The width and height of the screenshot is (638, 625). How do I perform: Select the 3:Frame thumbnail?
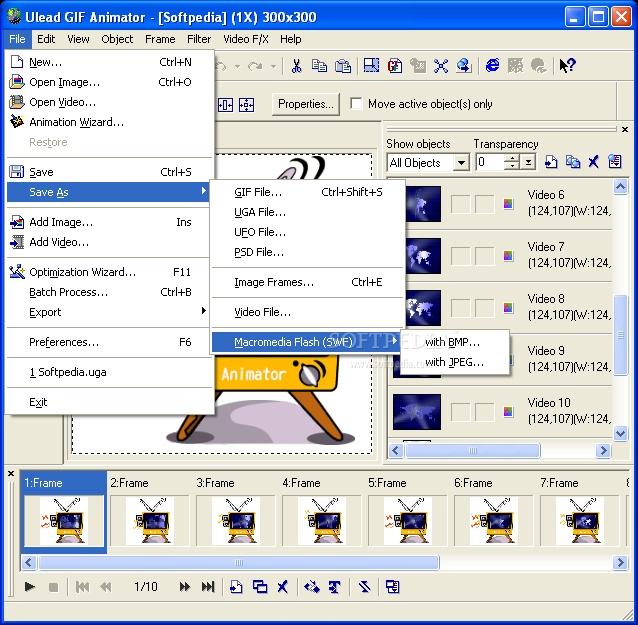[236, 520]
